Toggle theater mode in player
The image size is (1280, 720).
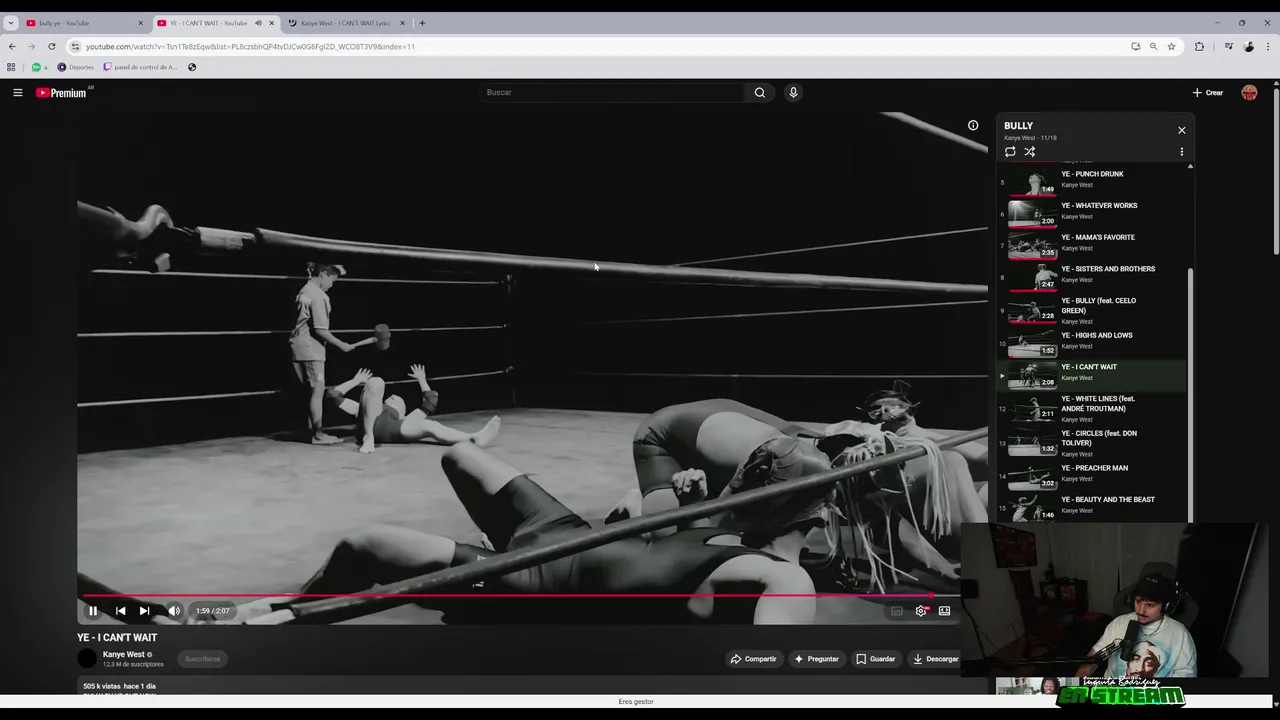[x=944, y=611]
